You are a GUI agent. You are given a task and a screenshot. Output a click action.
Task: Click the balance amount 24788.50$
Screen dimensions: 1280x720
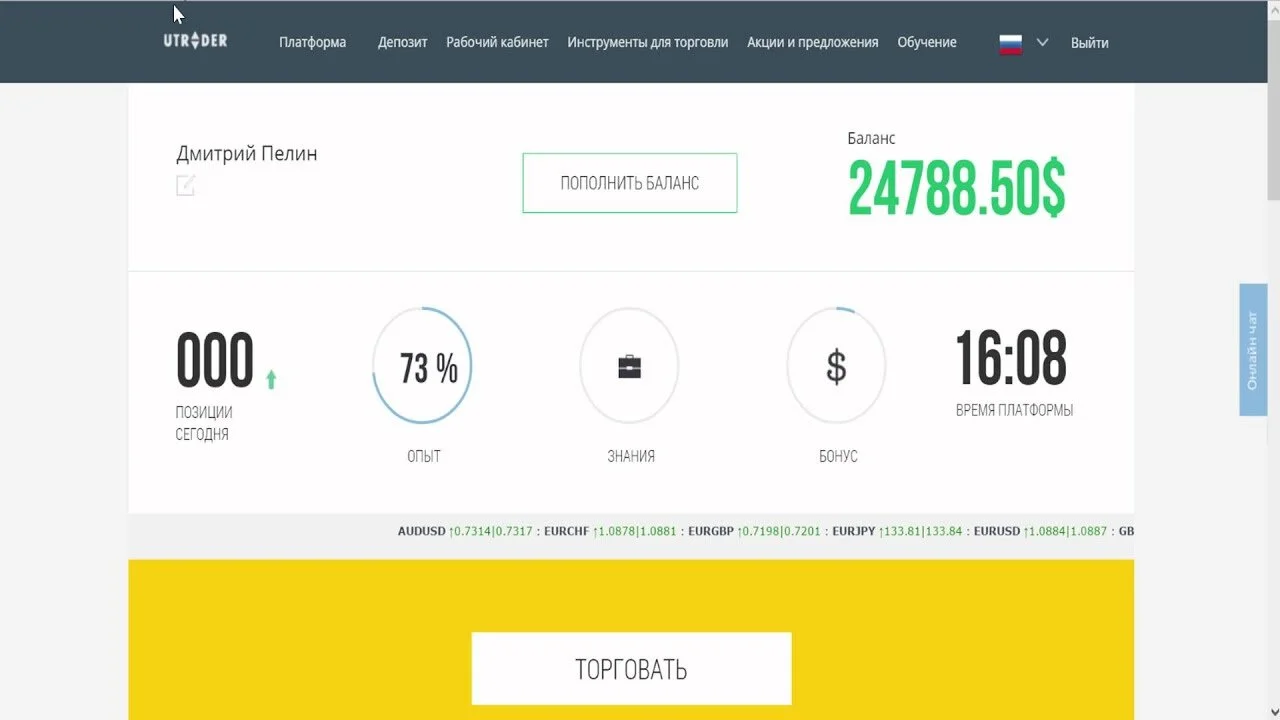[957, 187]
